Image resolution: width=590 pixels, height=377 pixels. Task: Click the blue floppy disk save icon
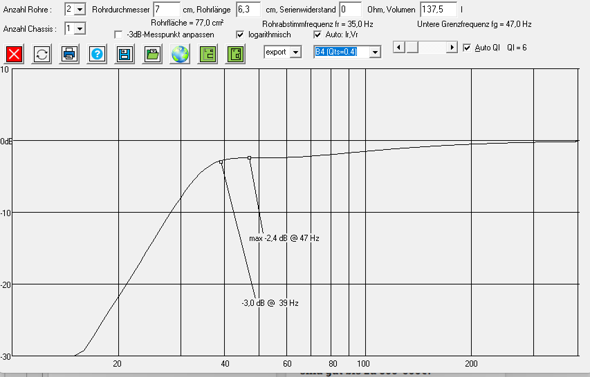pos(125,54)
